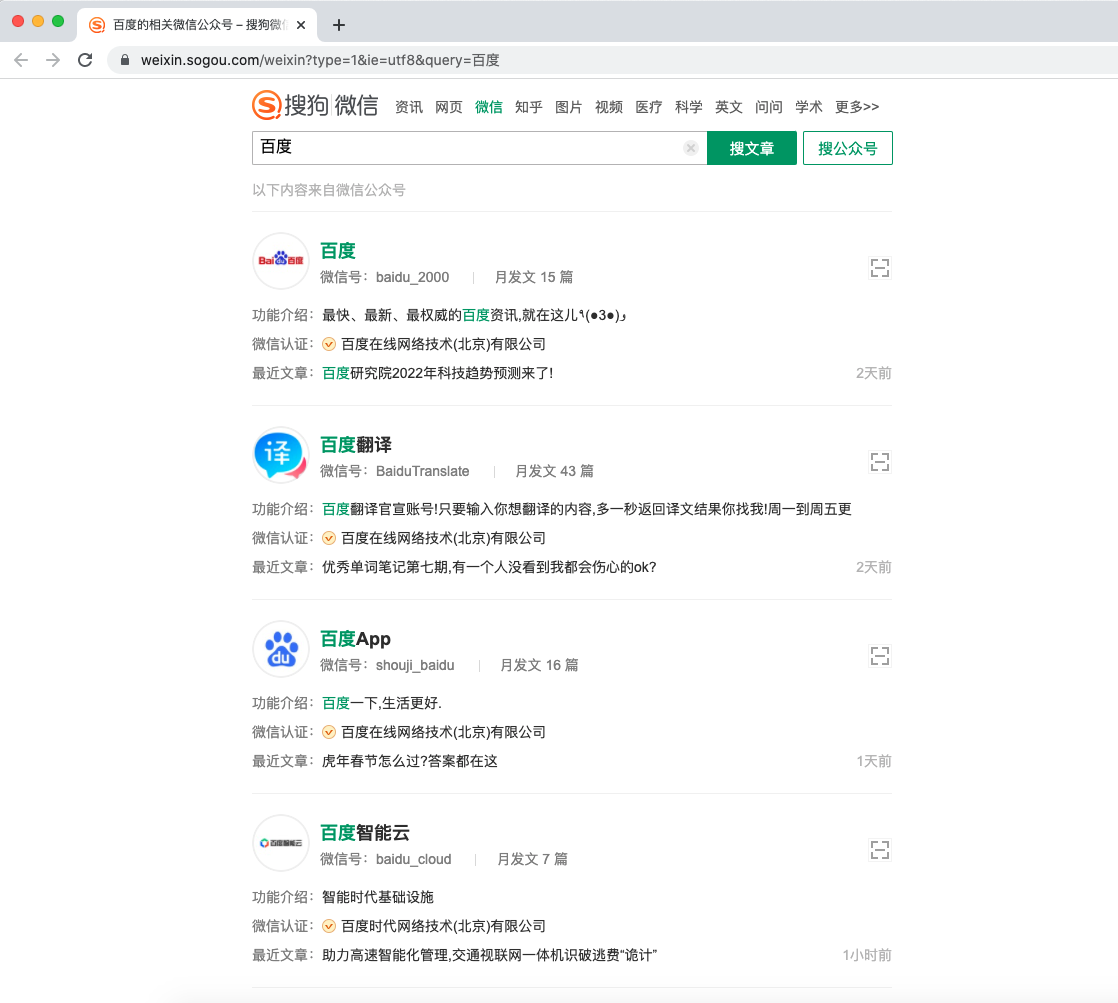Image resolution: width=1118 pixels, height=1003 pixels.
Task: Expand the 更多>> navigation options
Action: tap(856, 107)
